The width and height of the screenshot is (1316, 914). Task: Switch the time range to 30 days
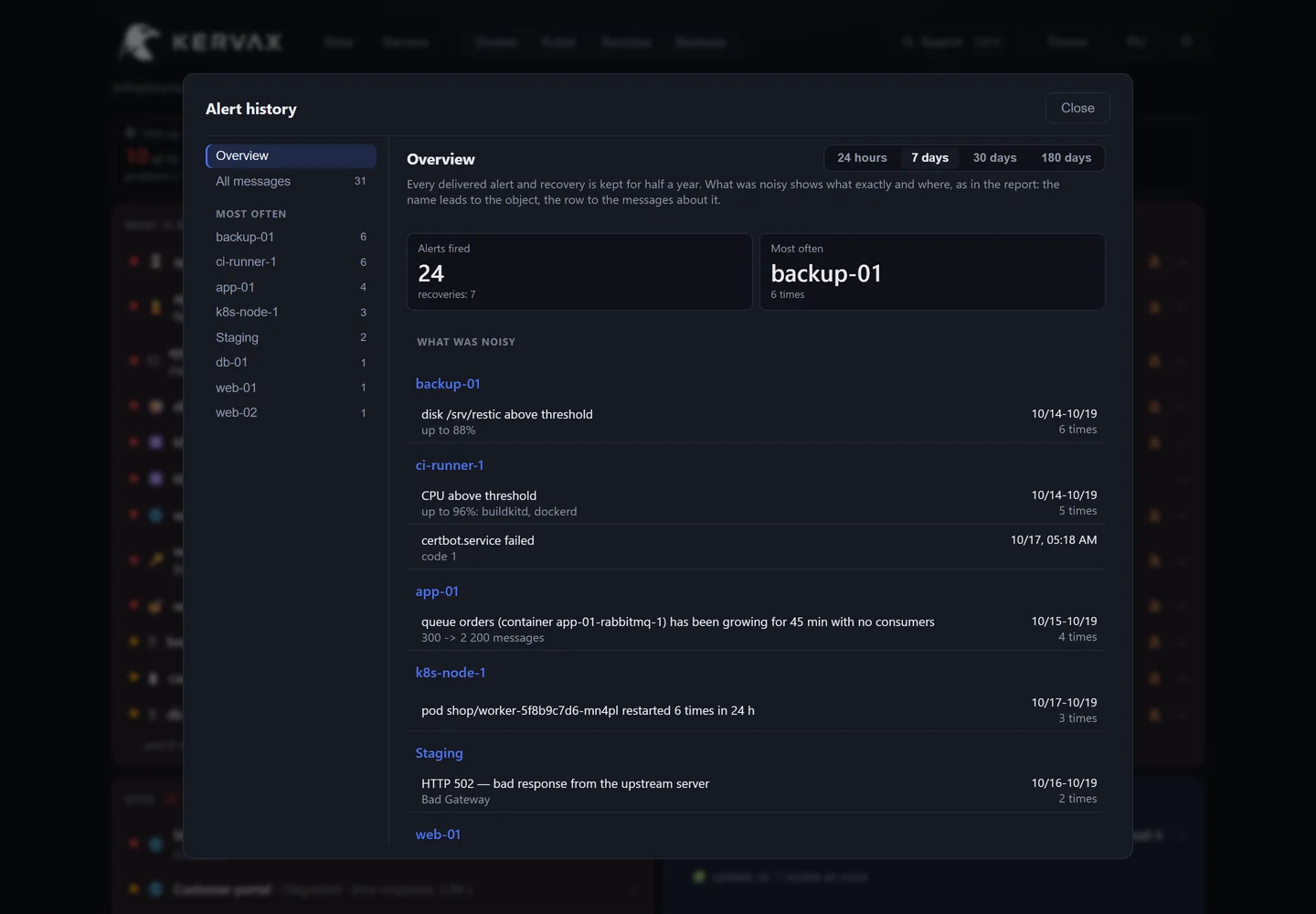[x=994, y=158]
